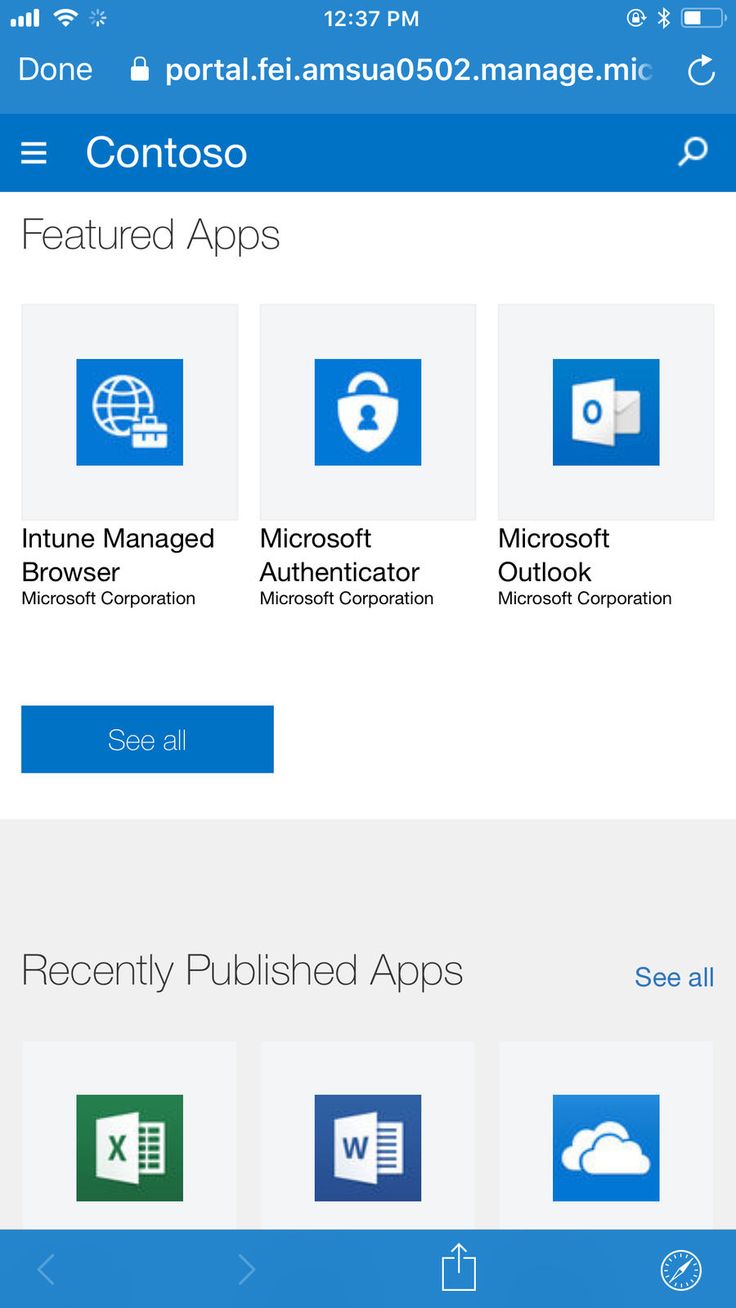The width and height of the screenshot is (736, 1308).
Task: Tap Microsoft Corporation under Intune Managed Browser
Action: pos(108,598)
